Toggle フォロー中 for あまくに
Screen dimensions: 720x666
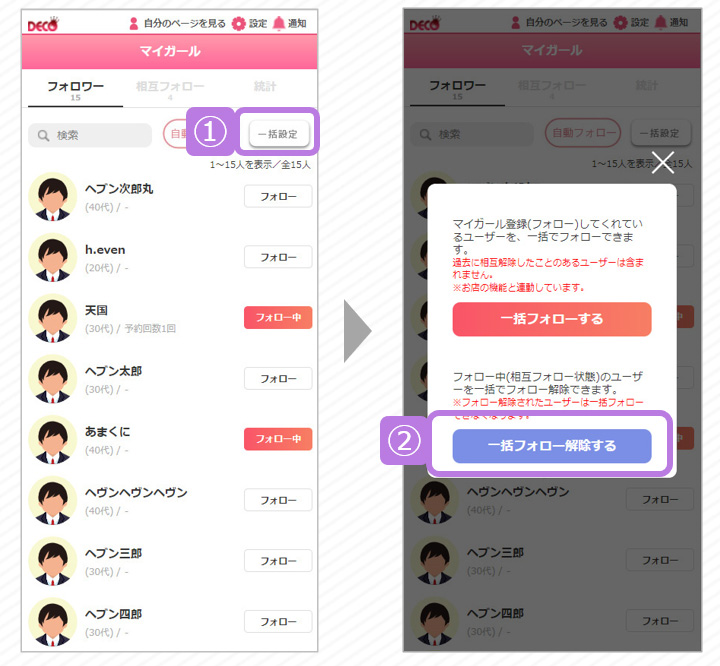(x=278, y=439)
